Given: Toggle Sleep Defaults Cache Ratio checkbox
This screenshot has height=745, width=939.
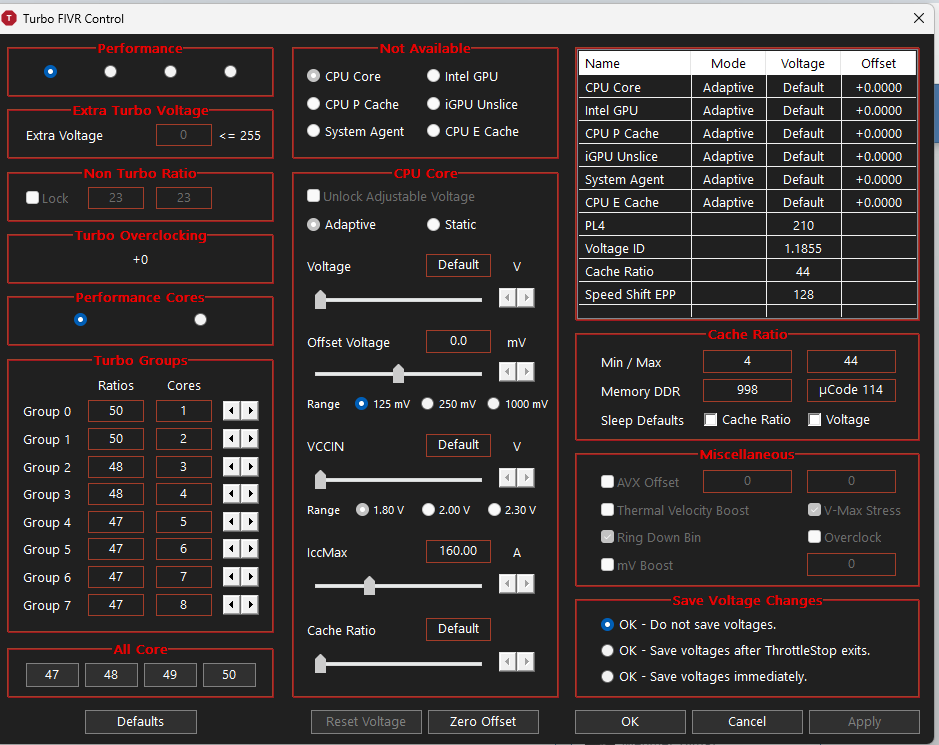Looking at the screenshot, I should pos(710,420).
